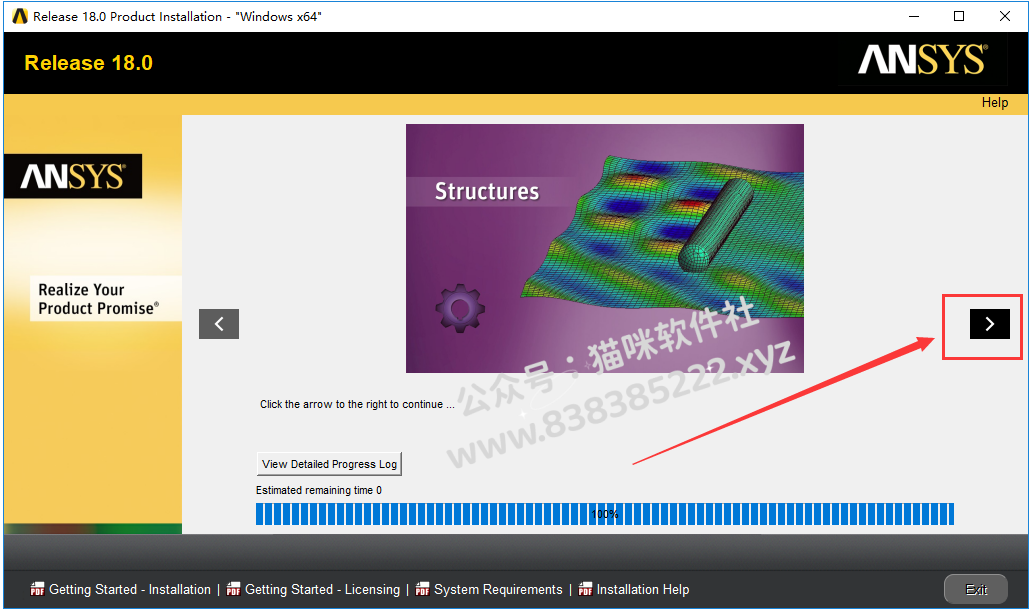Image resolution: width=1032 pixels, height=610 pixels.
Task: Open the Installation Help document
Action: pyautogui.click(x=642, y=590)
